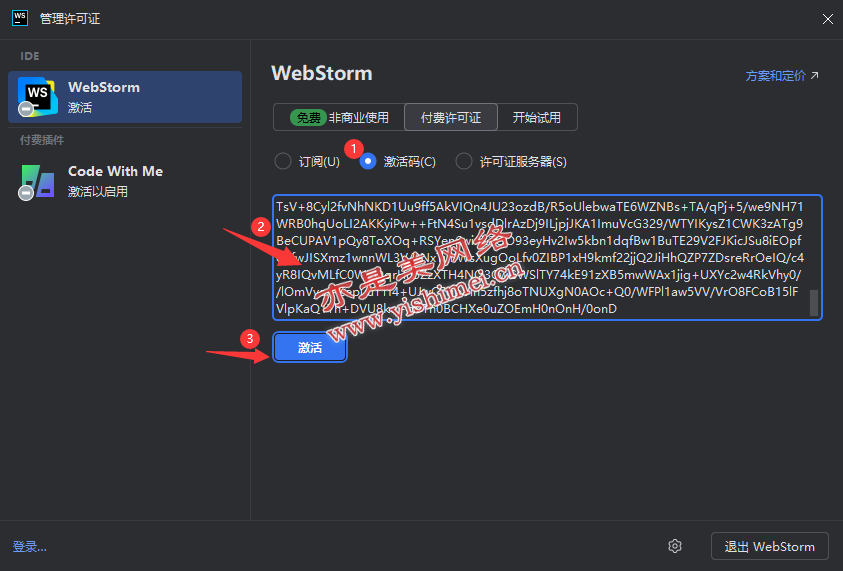Viewport: 843px width, 571px height.
Task: Open the settings gear icon
Action: (x=675, y=546)
